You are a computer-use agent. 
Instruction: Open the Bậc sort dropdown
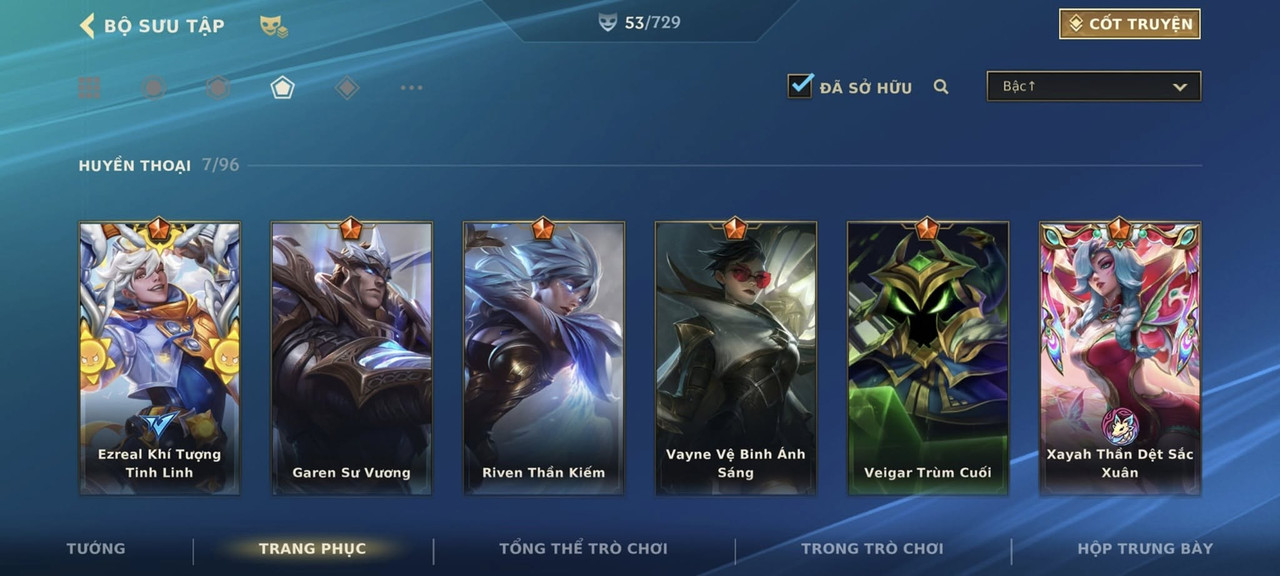[x=1094, y=87]
